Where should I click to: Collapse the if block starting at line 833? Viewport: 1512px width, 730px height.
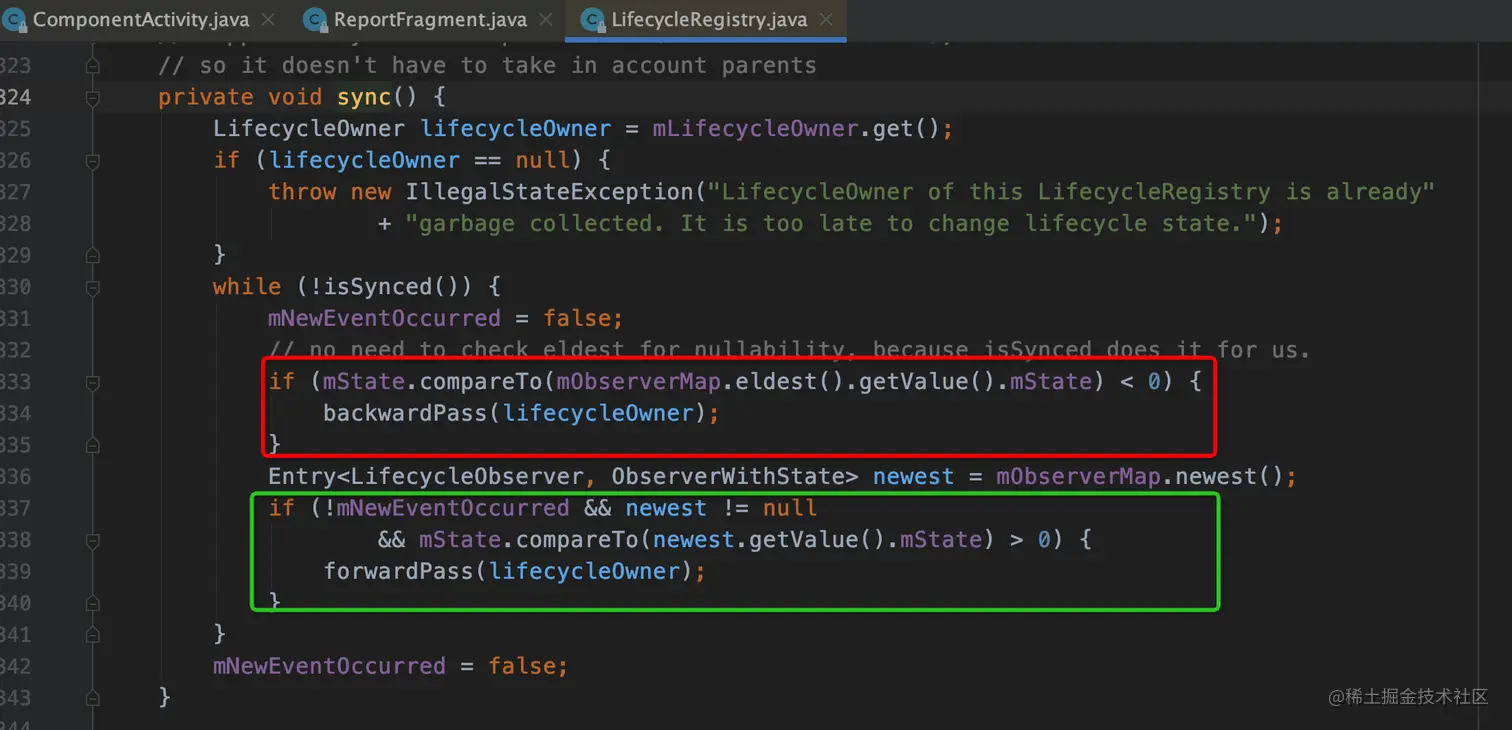click(92, 381)
